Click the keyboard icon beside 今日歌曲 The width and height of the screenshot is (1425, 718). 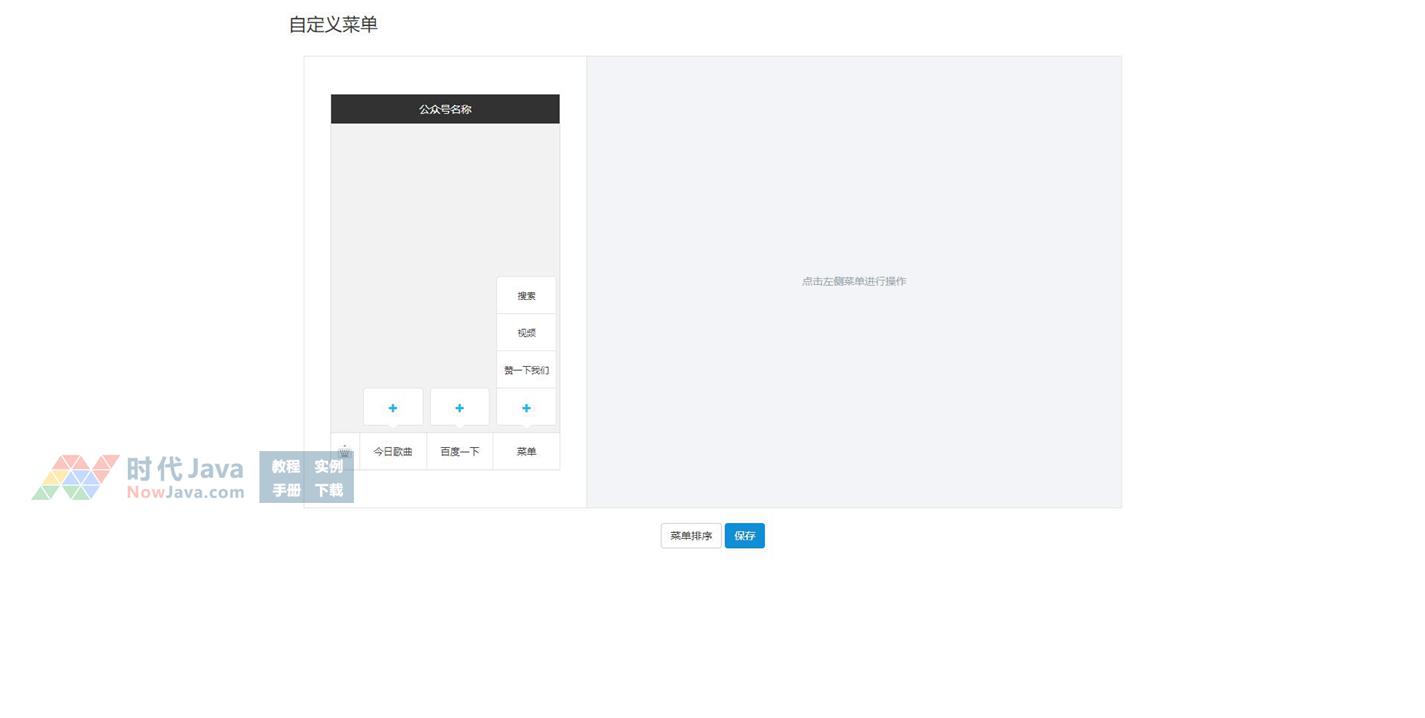(x=345, y=452)
